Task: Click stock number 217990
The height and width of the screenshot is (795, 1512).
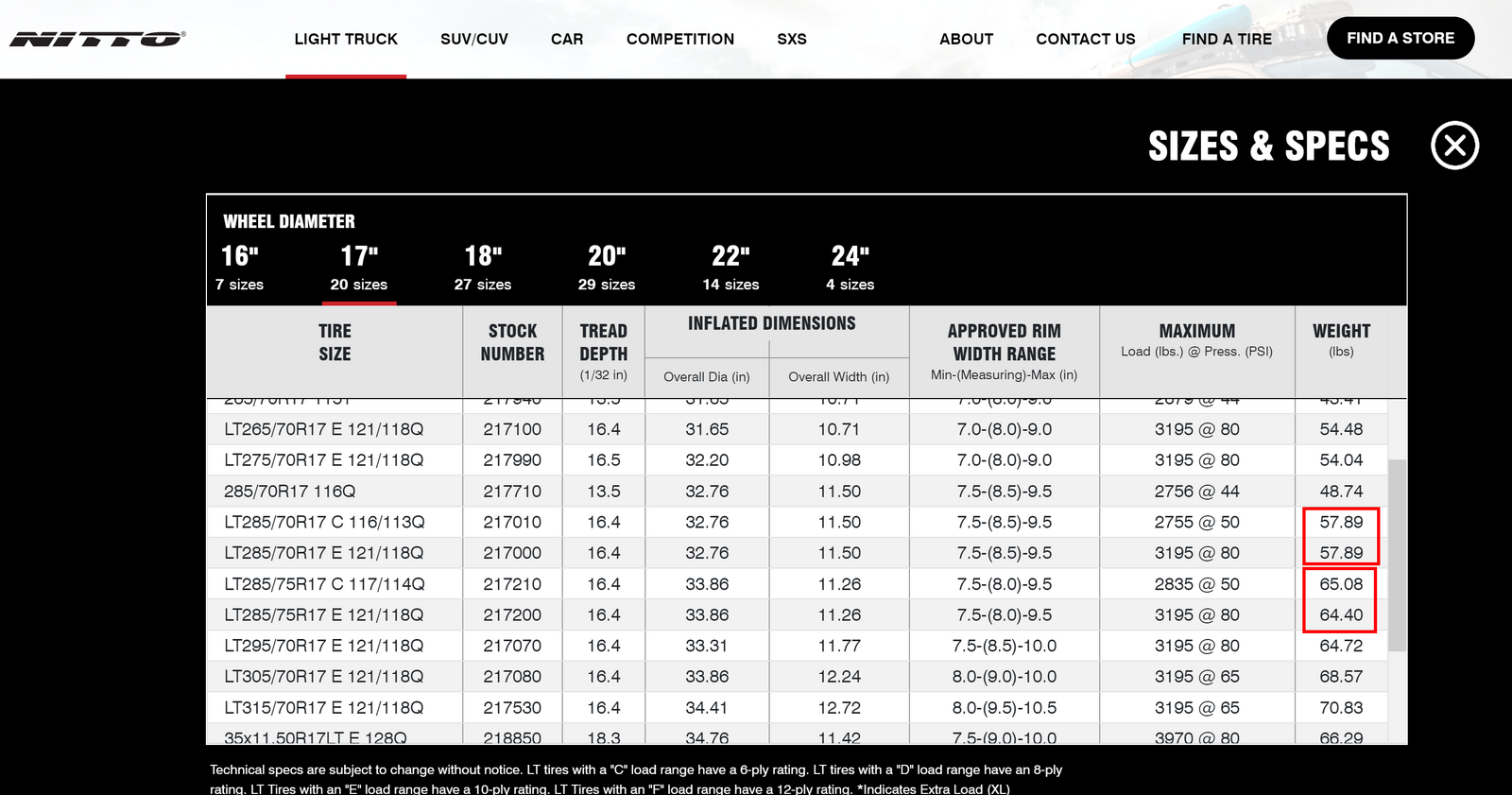Action: point(512,460)
